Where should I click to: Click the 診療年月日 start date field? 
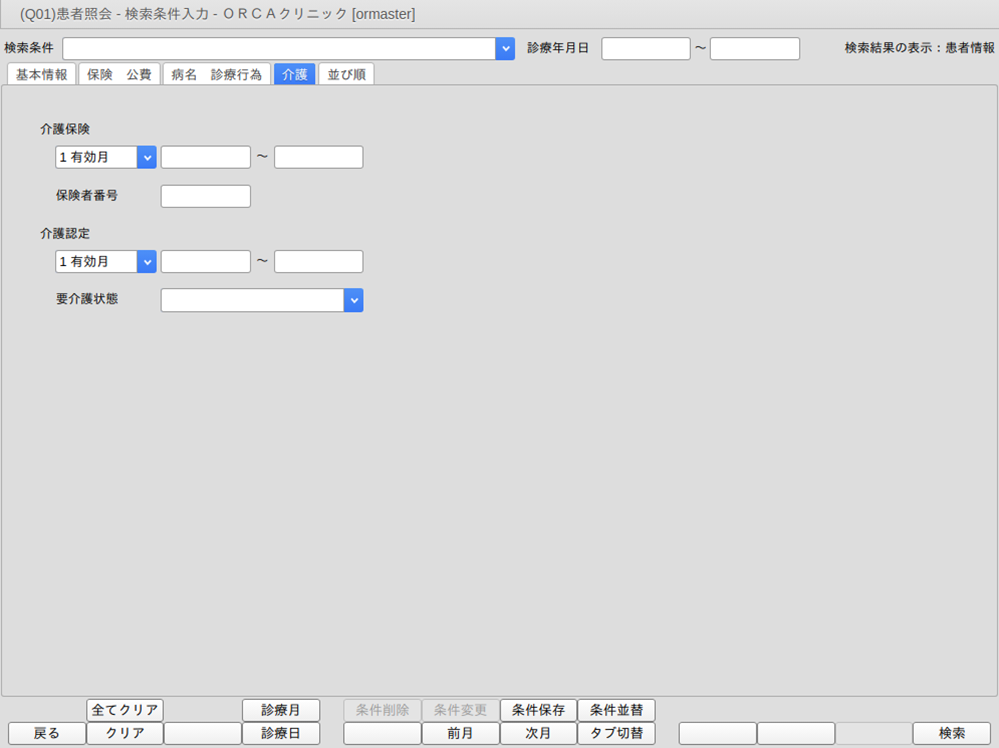[x=645, y=49]
